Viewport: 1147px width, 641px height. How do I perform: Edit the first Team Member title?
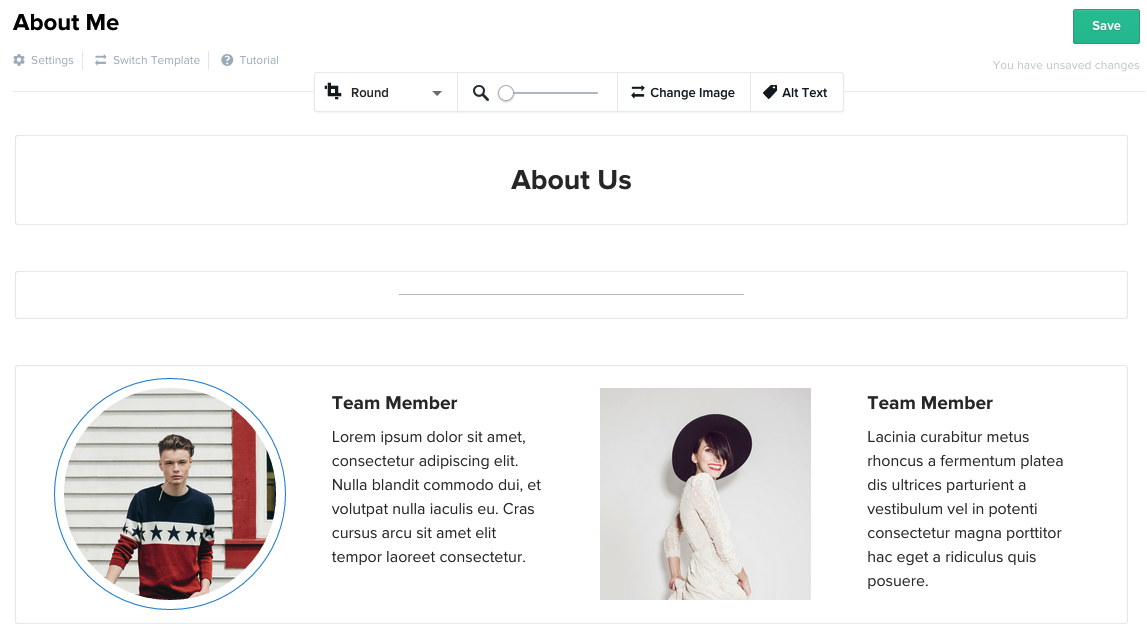click(394, 403)
